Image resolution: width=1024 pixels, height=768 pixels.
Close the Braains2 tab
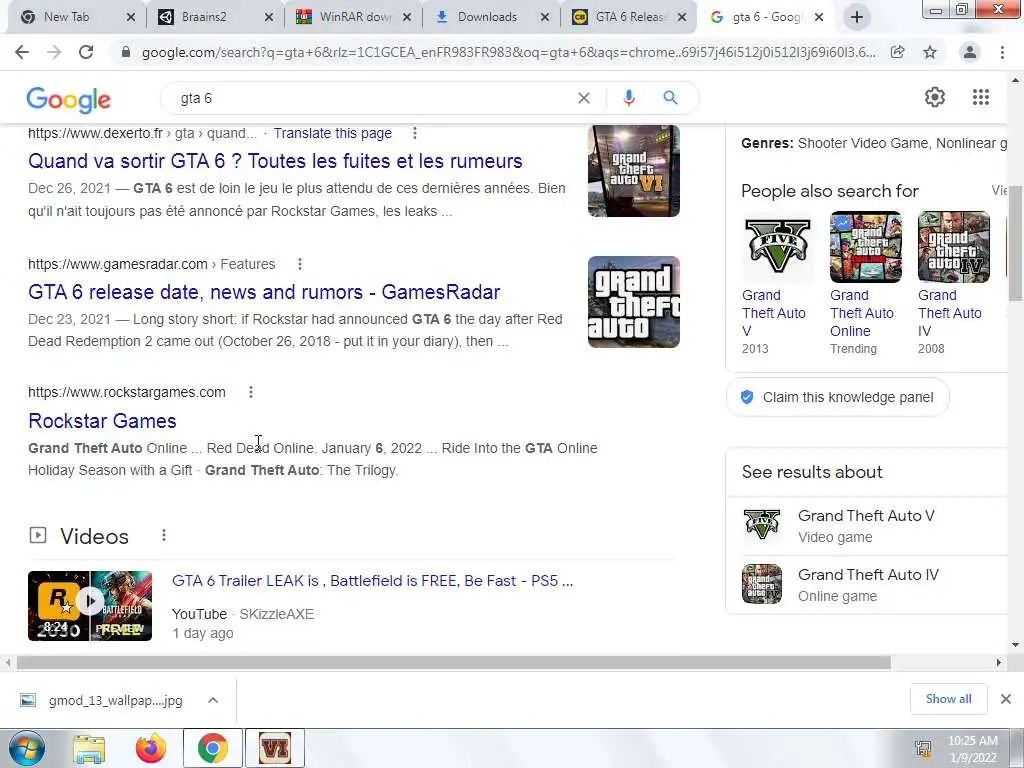point(268,18)
